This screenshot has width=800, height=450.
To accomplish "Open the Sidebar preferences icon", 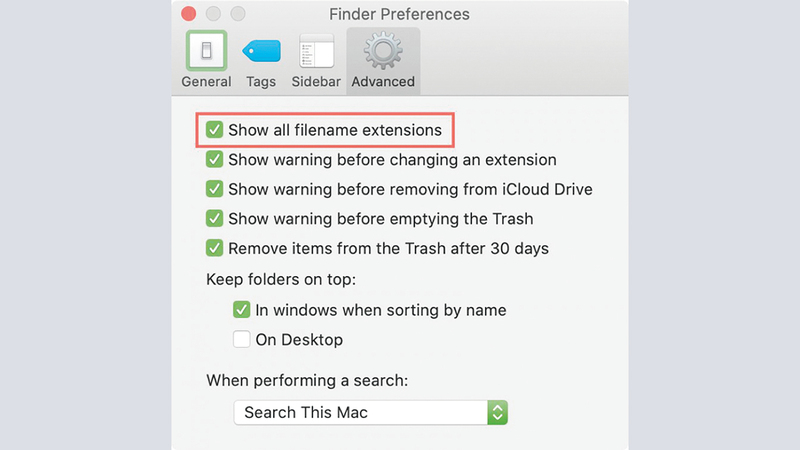I will coord(317,50).
